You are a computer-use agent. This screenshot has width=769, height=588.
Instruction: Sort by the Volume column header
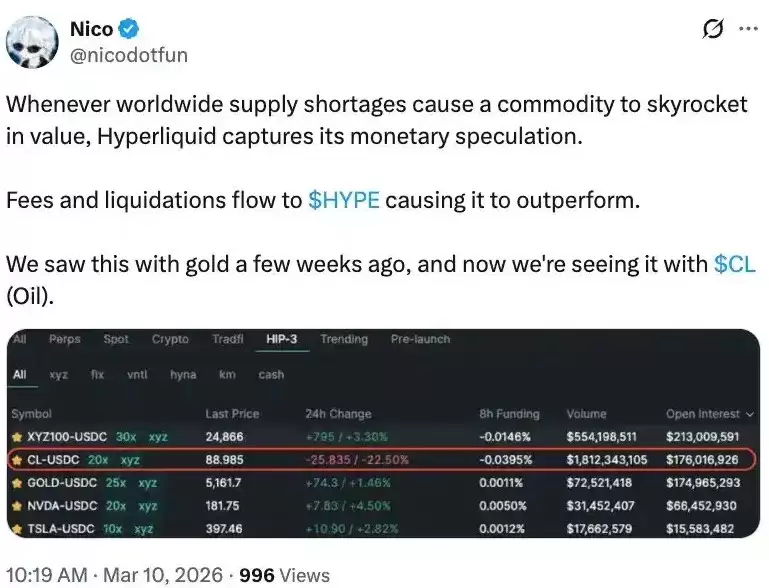click(x=586, y=414)
